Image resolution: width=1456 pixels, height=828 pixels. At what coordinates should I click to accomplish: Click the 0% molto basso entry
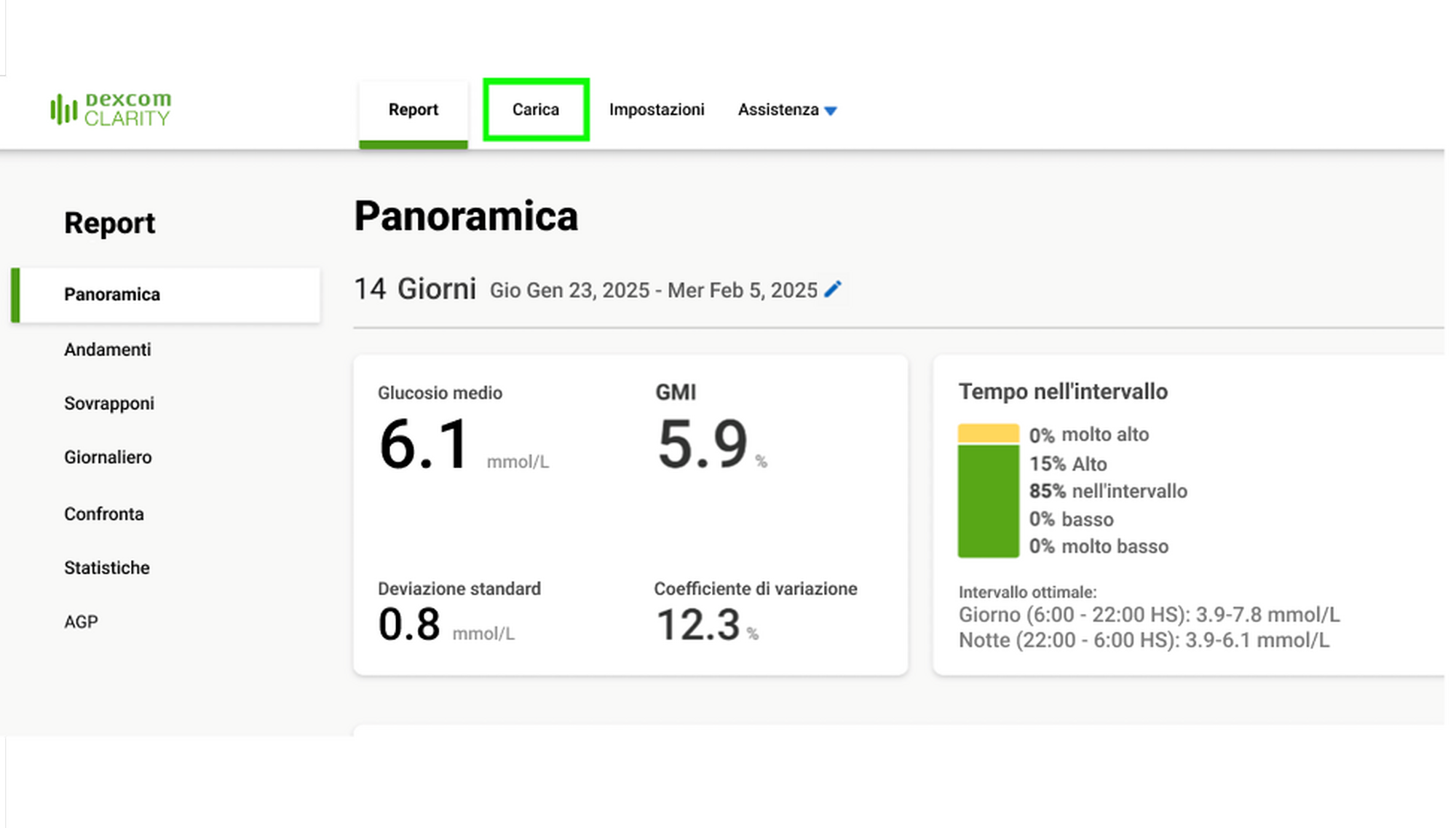click(x=1099, y=547)
